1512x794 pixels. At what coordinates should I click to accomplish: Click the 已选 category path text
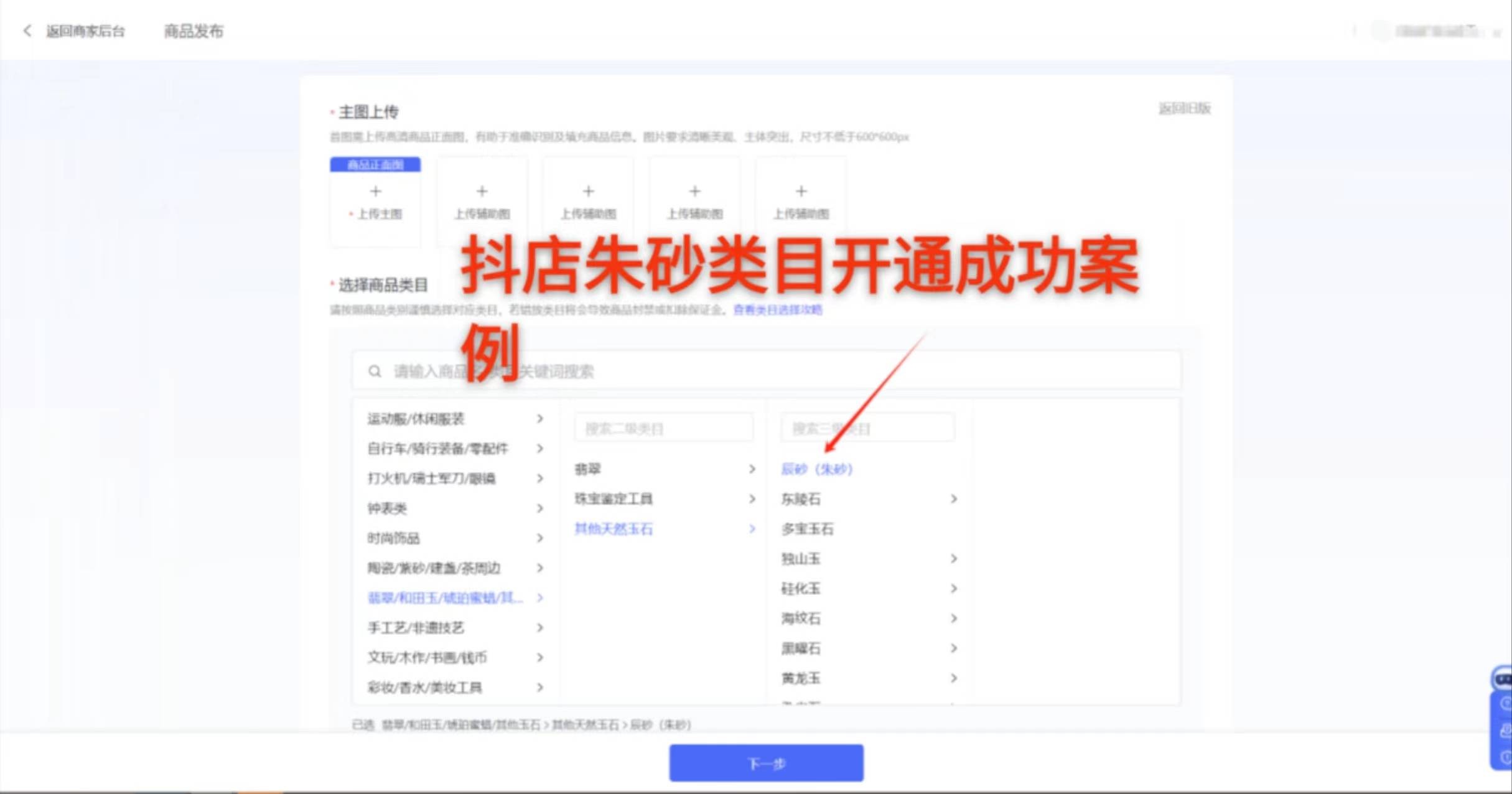point(521,725)
